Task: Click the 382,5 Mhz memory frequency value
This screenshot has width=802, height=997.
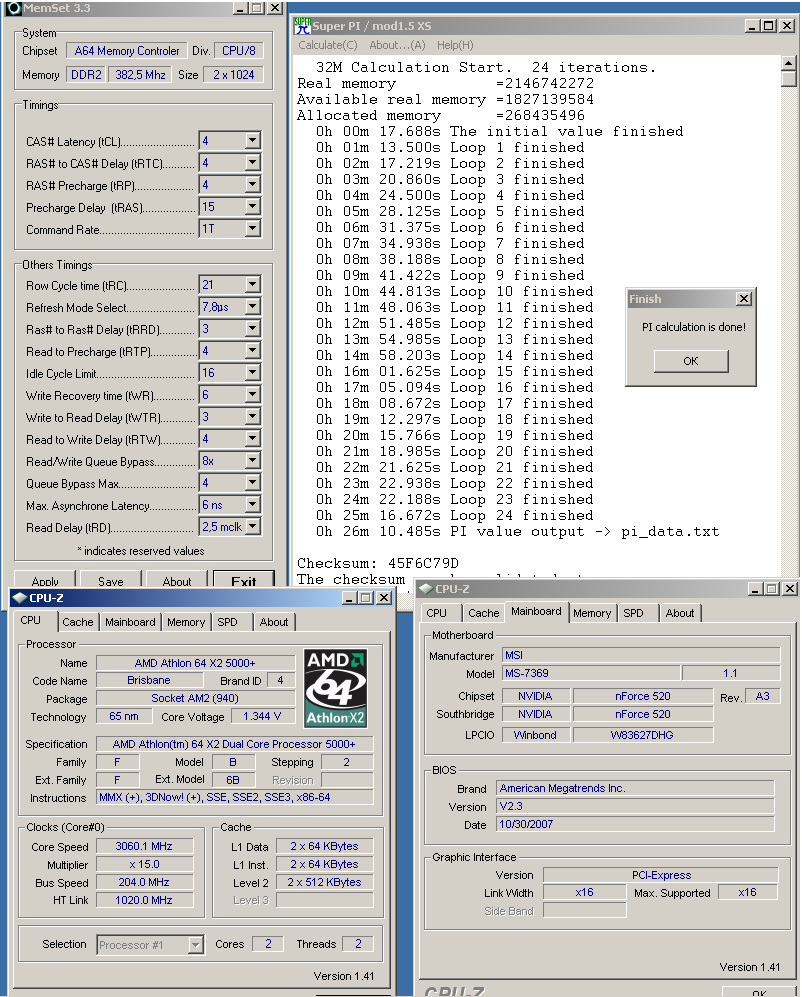Action: [140, 74]
